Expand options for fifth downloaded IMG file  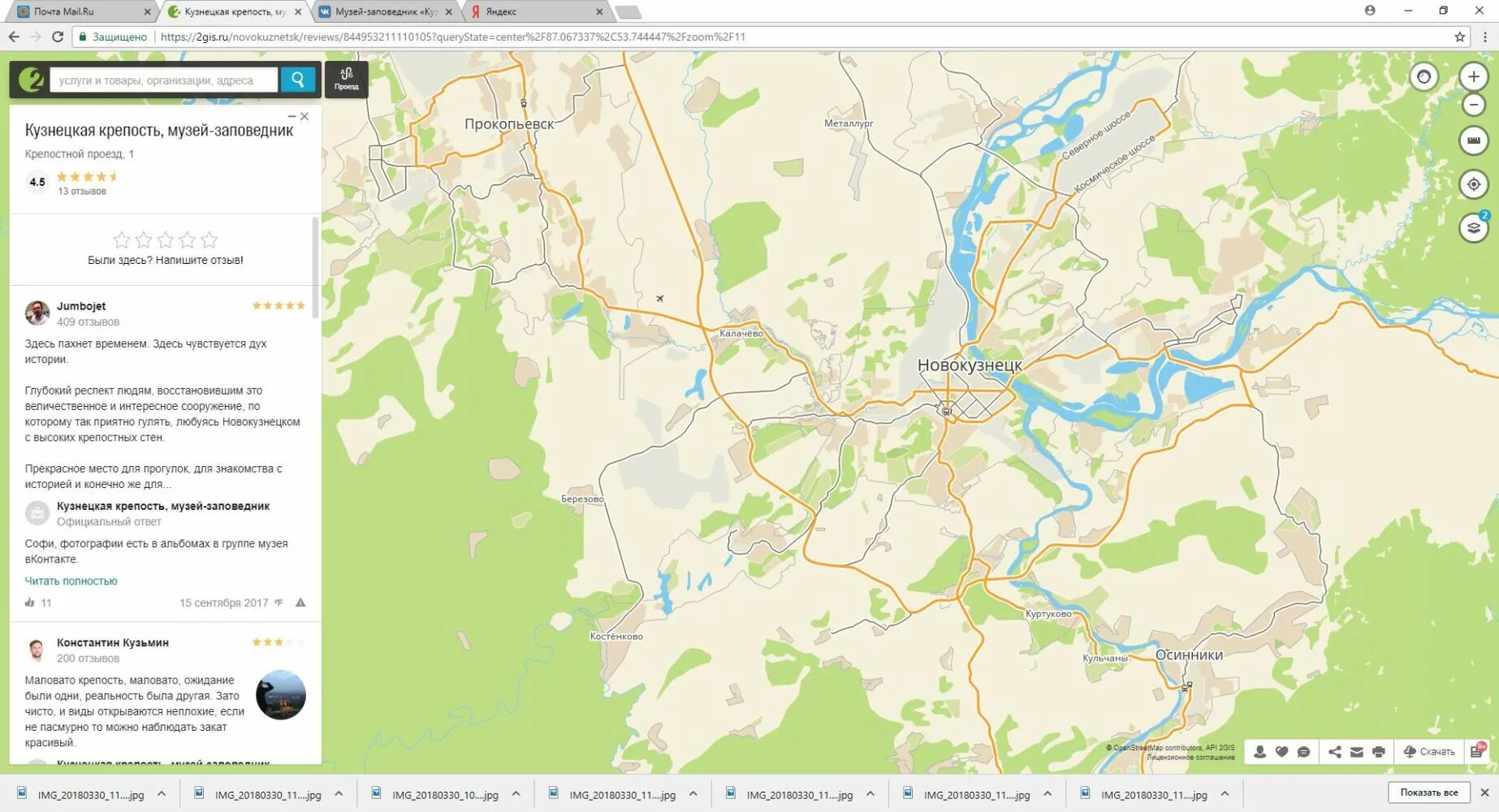coord(870,794)
